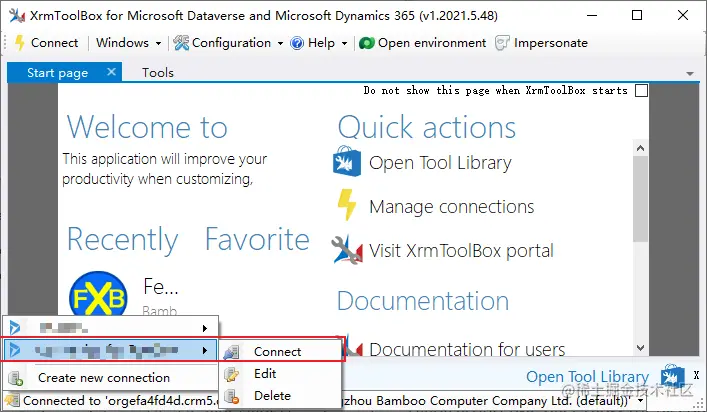Switch to the Tools tab
707x412 pixels.
click(157, 73)
